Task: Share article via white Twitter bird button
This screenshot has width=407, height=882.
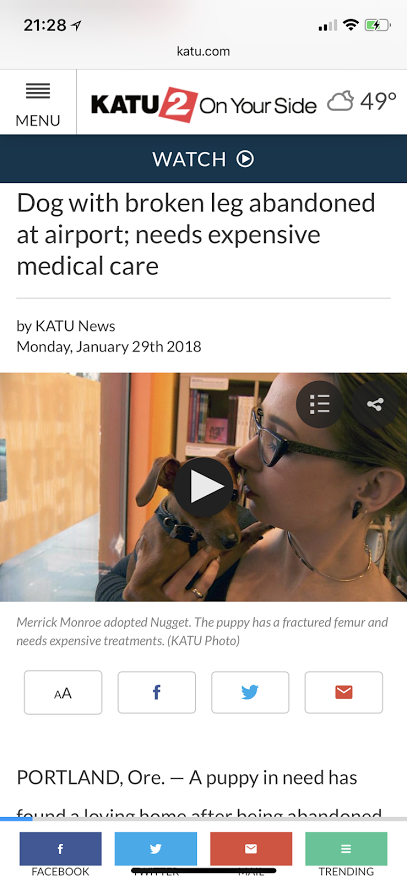Action: (250, 692)
